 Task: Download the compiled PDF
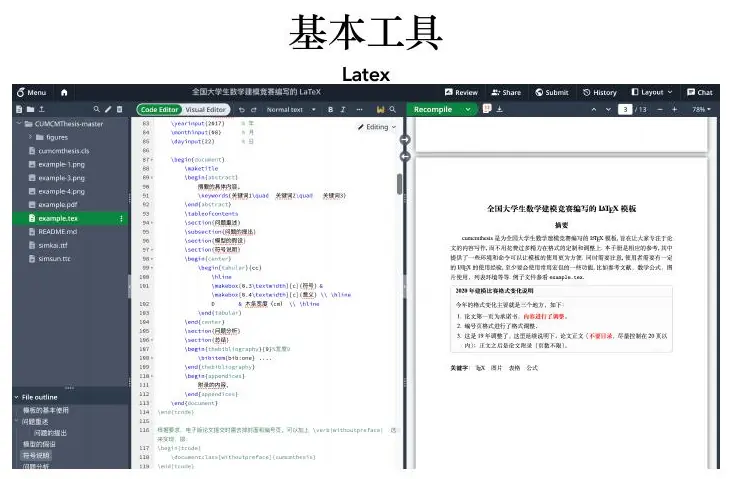tap(499, 109)
